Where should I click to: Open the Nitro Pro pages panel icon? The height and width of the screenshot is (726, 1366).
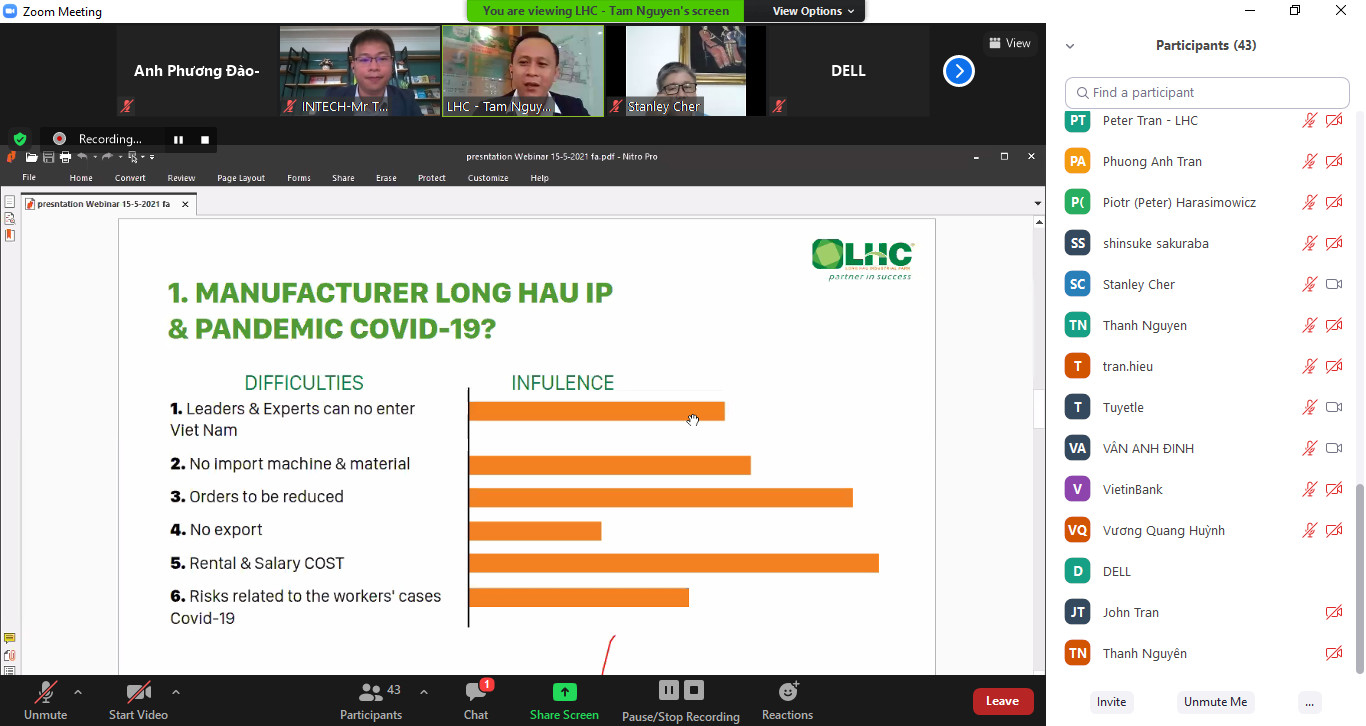coord(10,202)
